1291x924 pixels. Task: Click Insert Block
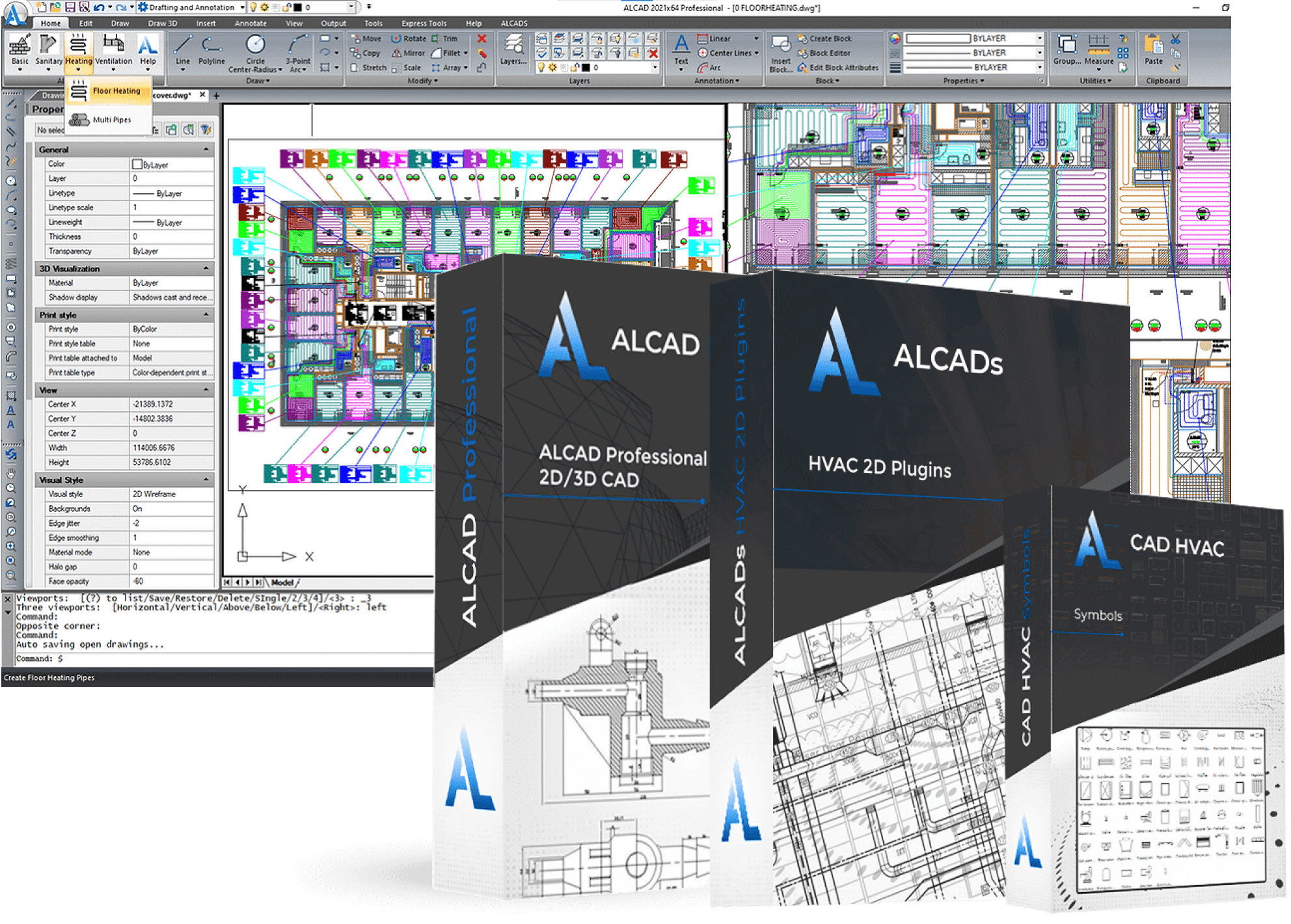point(780,53)
